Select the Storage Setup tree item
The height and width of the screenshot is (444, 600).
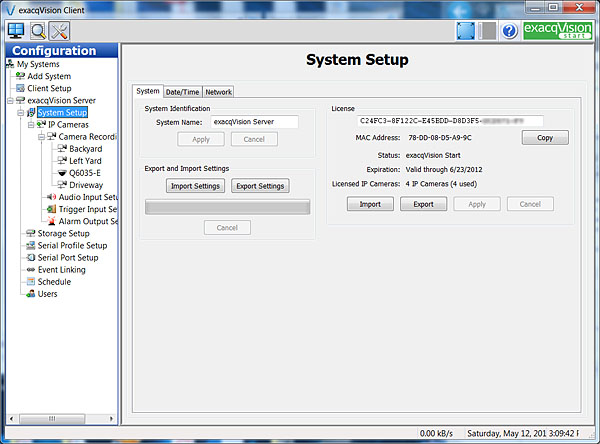(x=64, y=233)
